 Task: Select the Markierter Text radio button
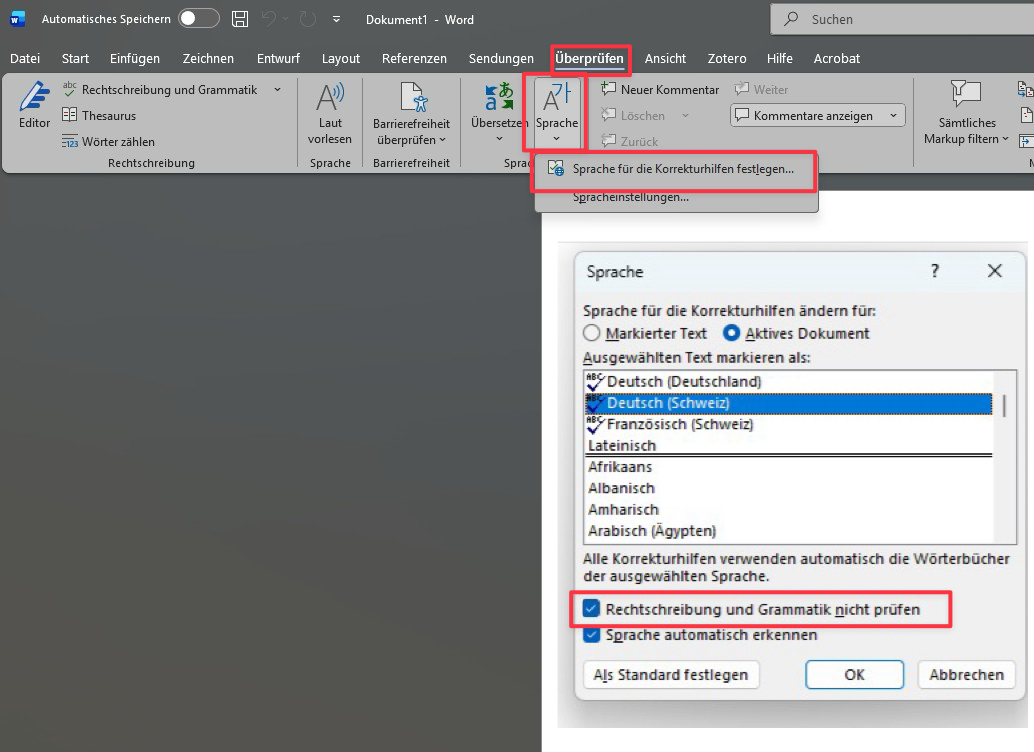point(592,334)
